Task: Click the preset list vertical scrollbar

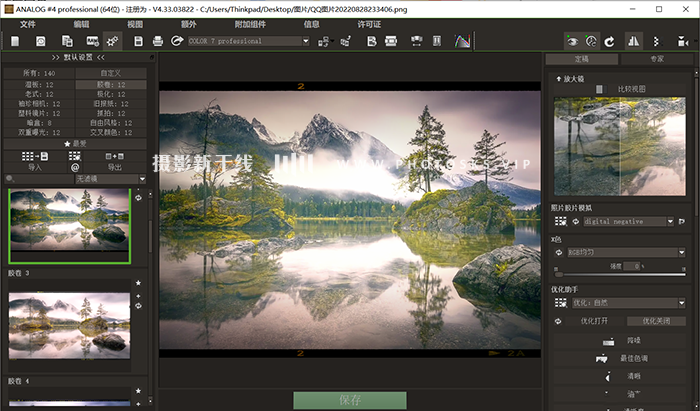Action: tap(150, 237)
